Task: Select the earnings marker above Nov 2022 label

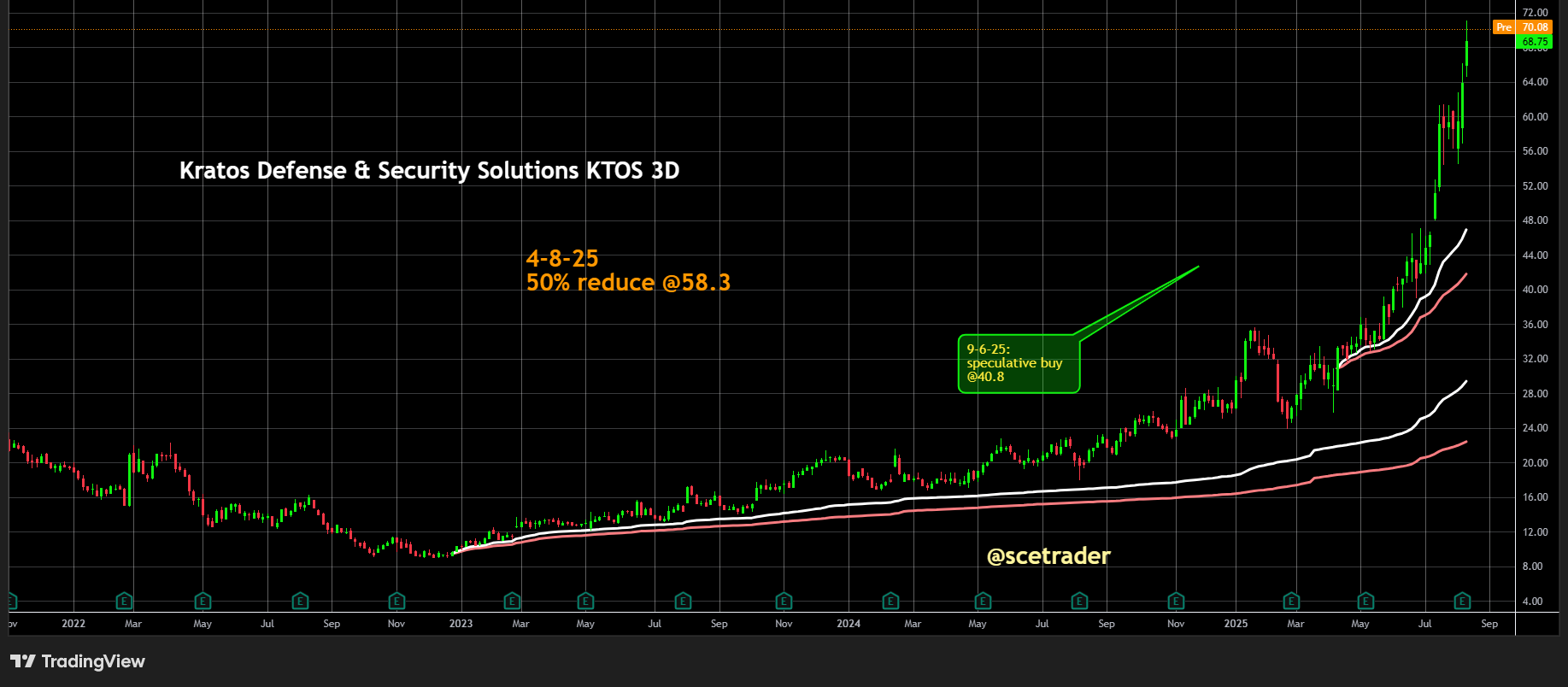Action: point(396,601)
